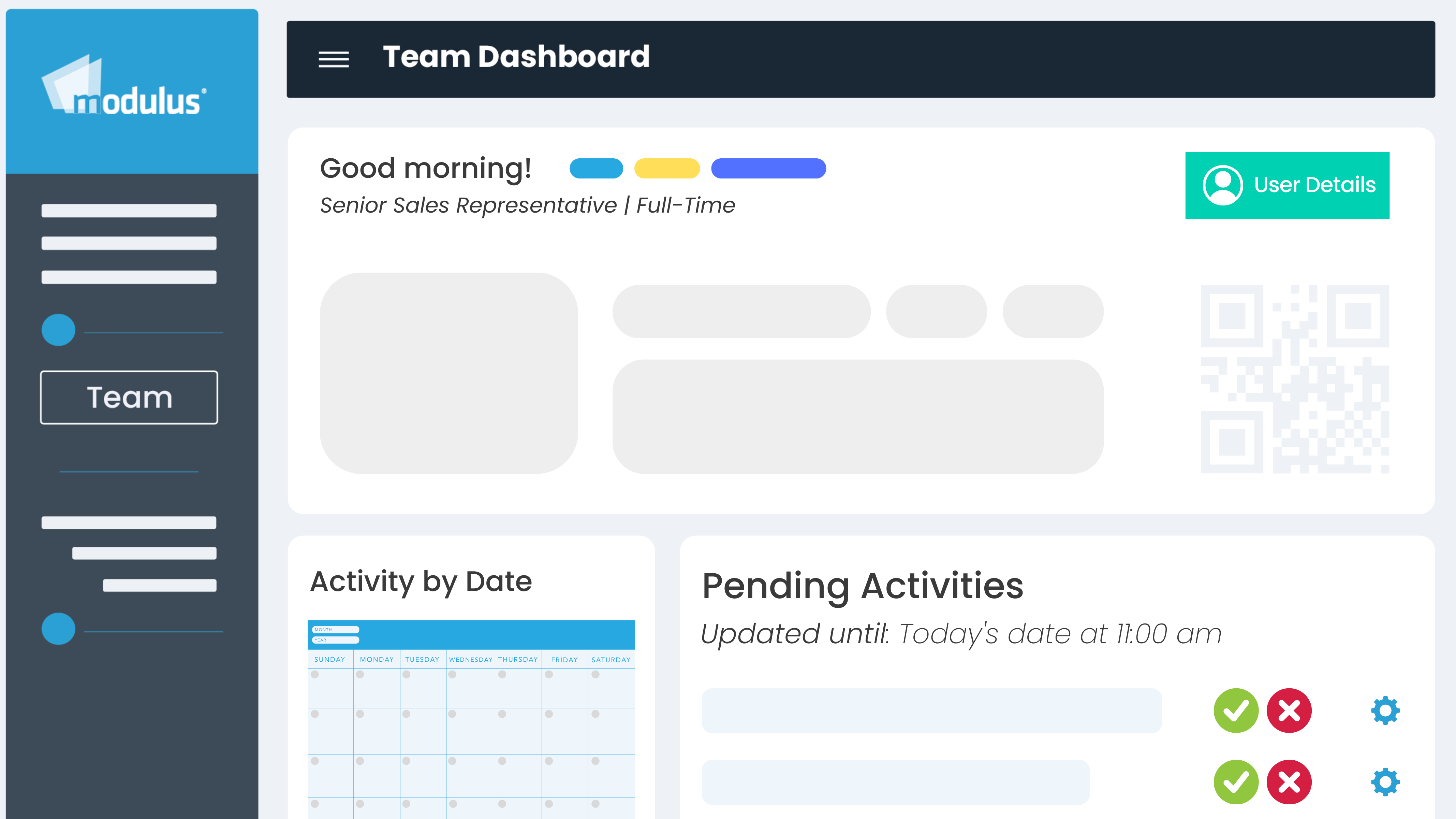Click the QR code image
The height and width of the screenshot is (819, 1456).
tap(1294, 379)
